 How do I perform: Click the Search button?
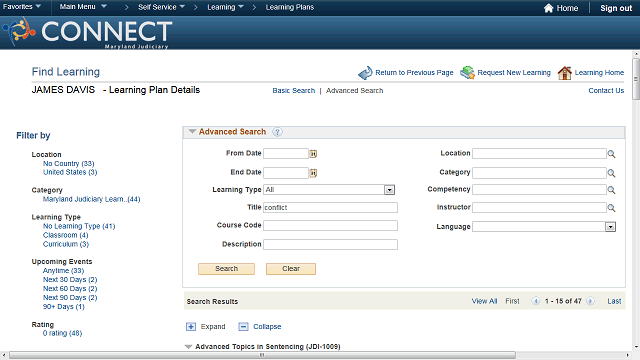coord(227,269)
